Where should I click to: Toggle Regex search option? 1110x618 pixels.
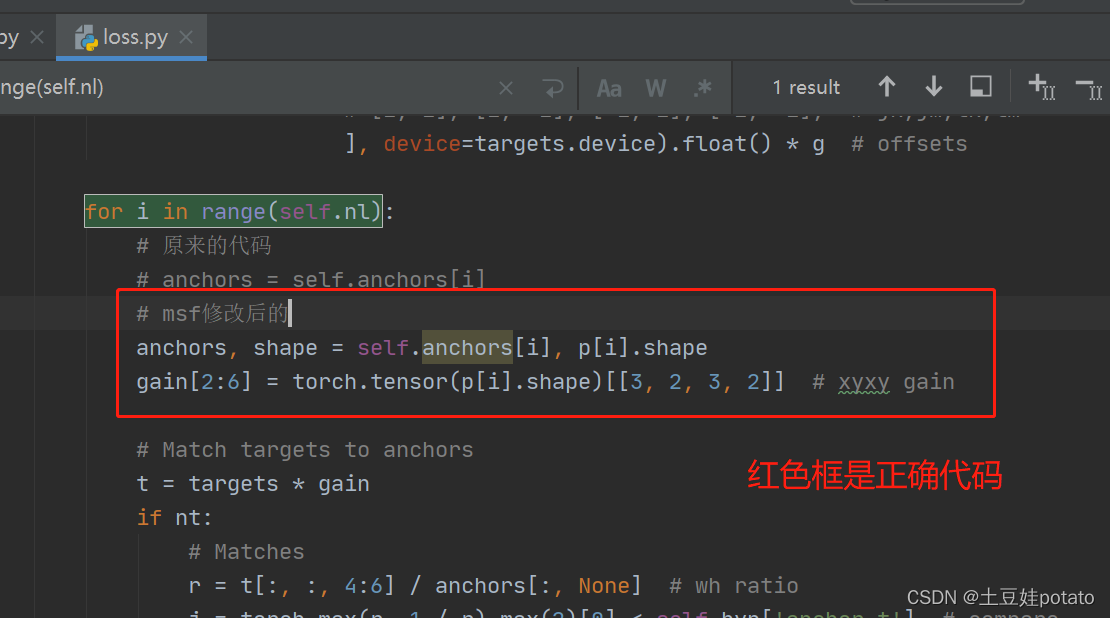coord(702,88)
